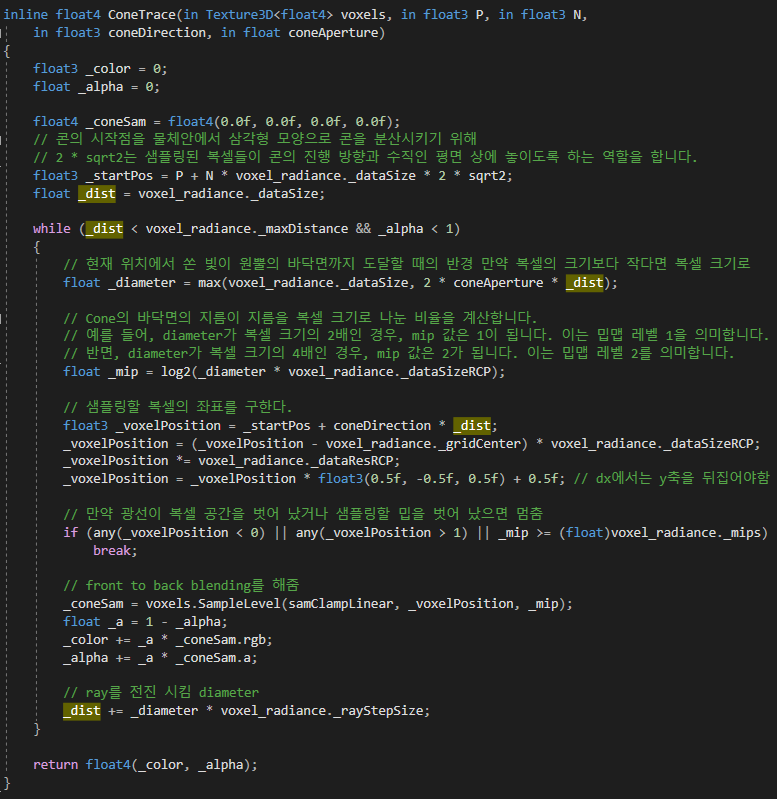Click highlighted _dist inside the while condition

104,229
